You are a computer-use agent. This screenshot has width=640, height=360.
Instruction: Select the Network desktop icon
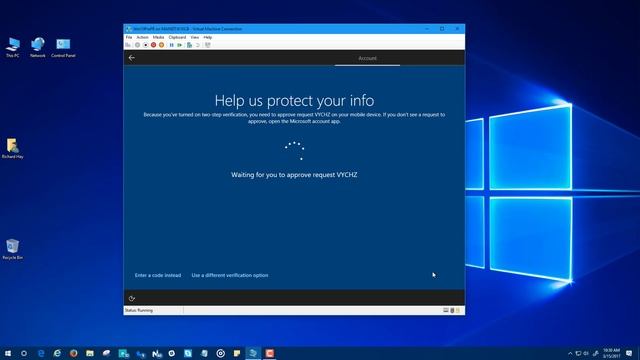point(38,47)
